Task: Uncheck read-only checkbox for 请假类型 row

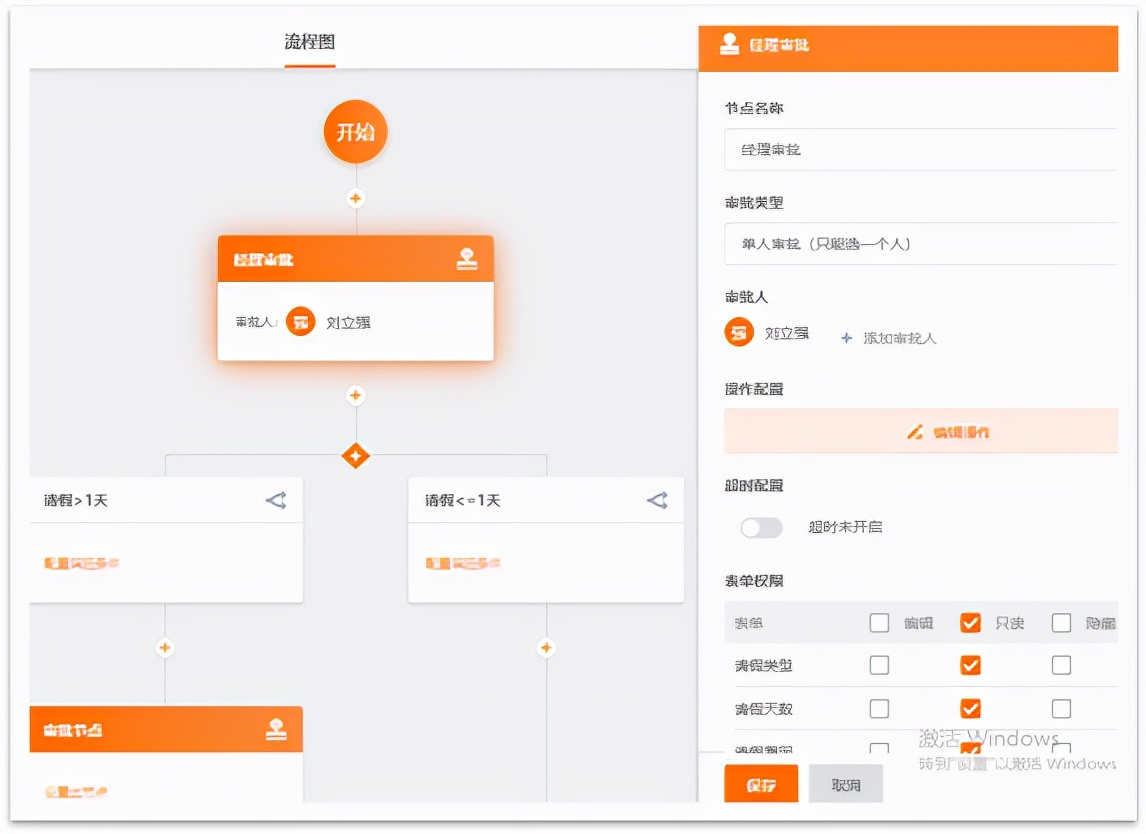Action: click(970, 665)
